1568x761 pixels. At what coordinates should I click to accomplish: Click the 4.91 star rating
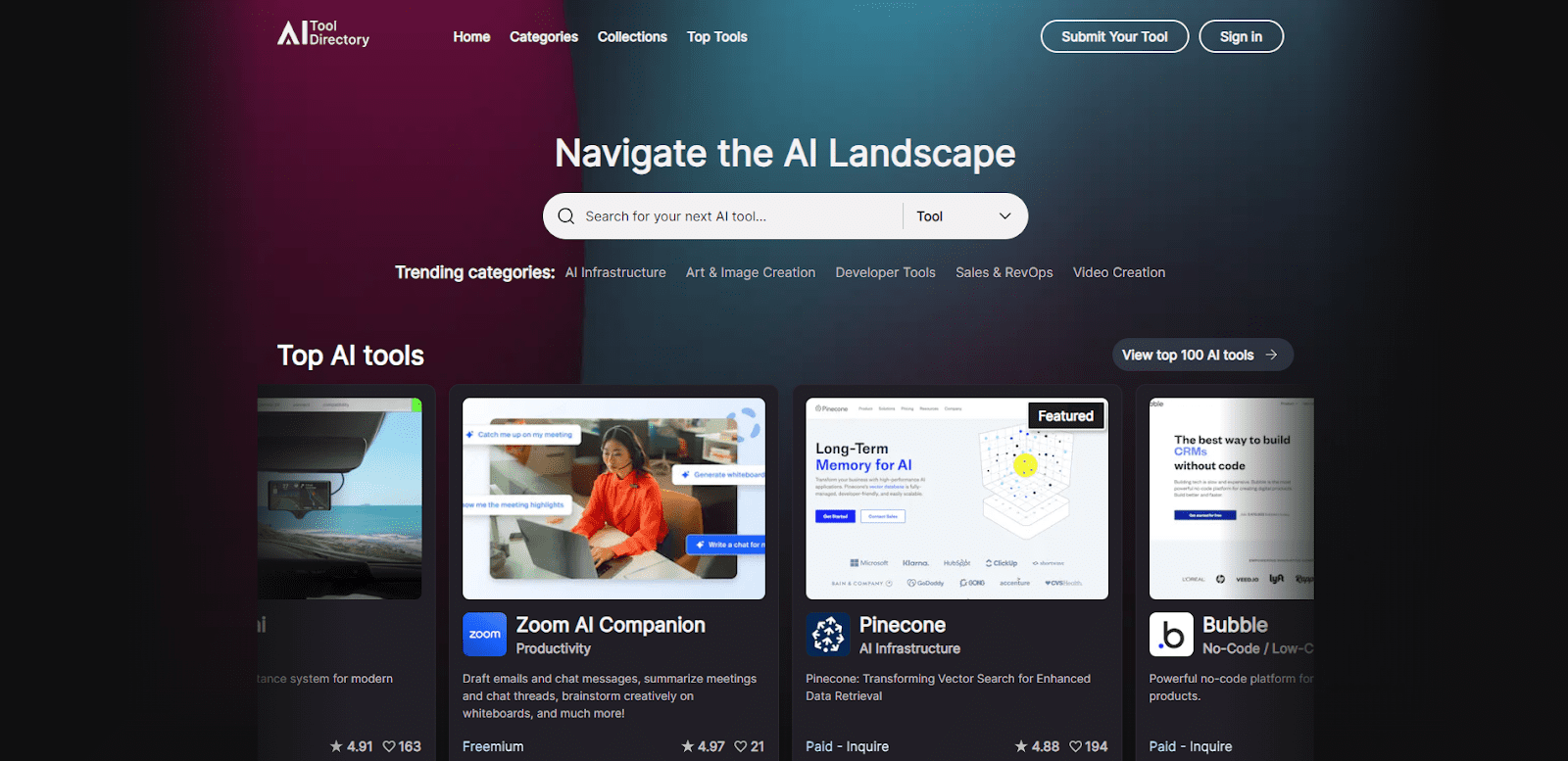[351, 746]
